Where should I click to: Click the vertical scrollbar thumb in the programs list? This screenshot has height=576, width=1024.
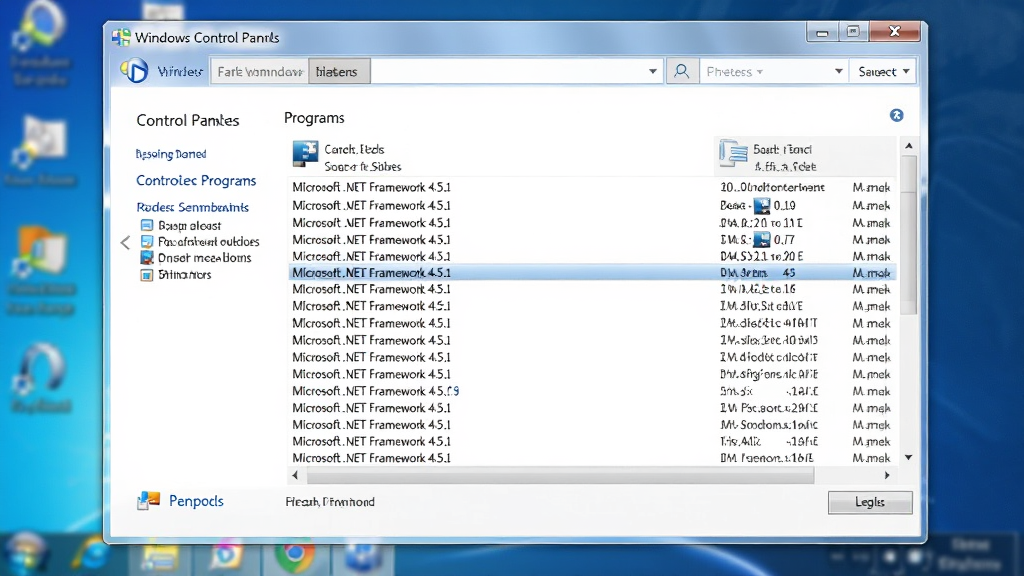(x=908, y=235)
